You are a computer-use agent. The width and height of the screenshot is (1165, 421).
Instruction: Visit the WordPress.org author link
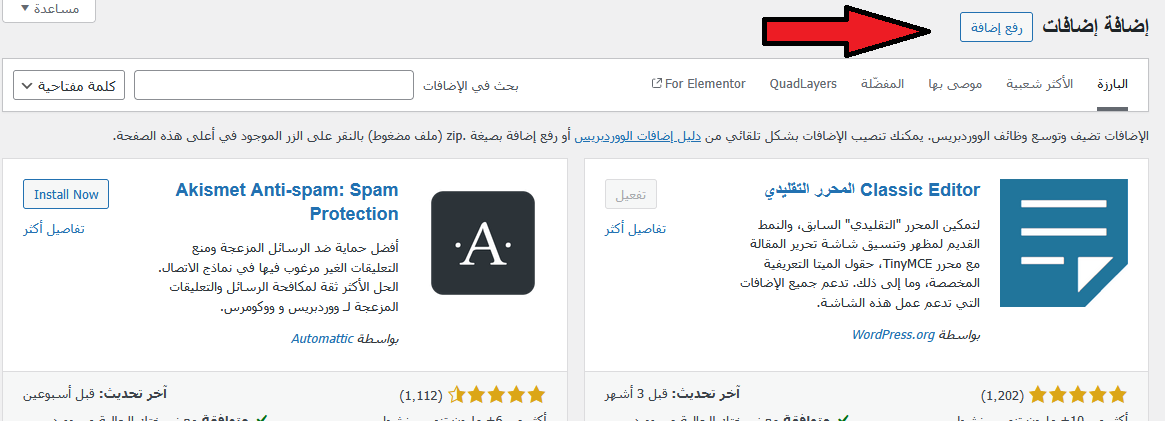tap(893, 334)
